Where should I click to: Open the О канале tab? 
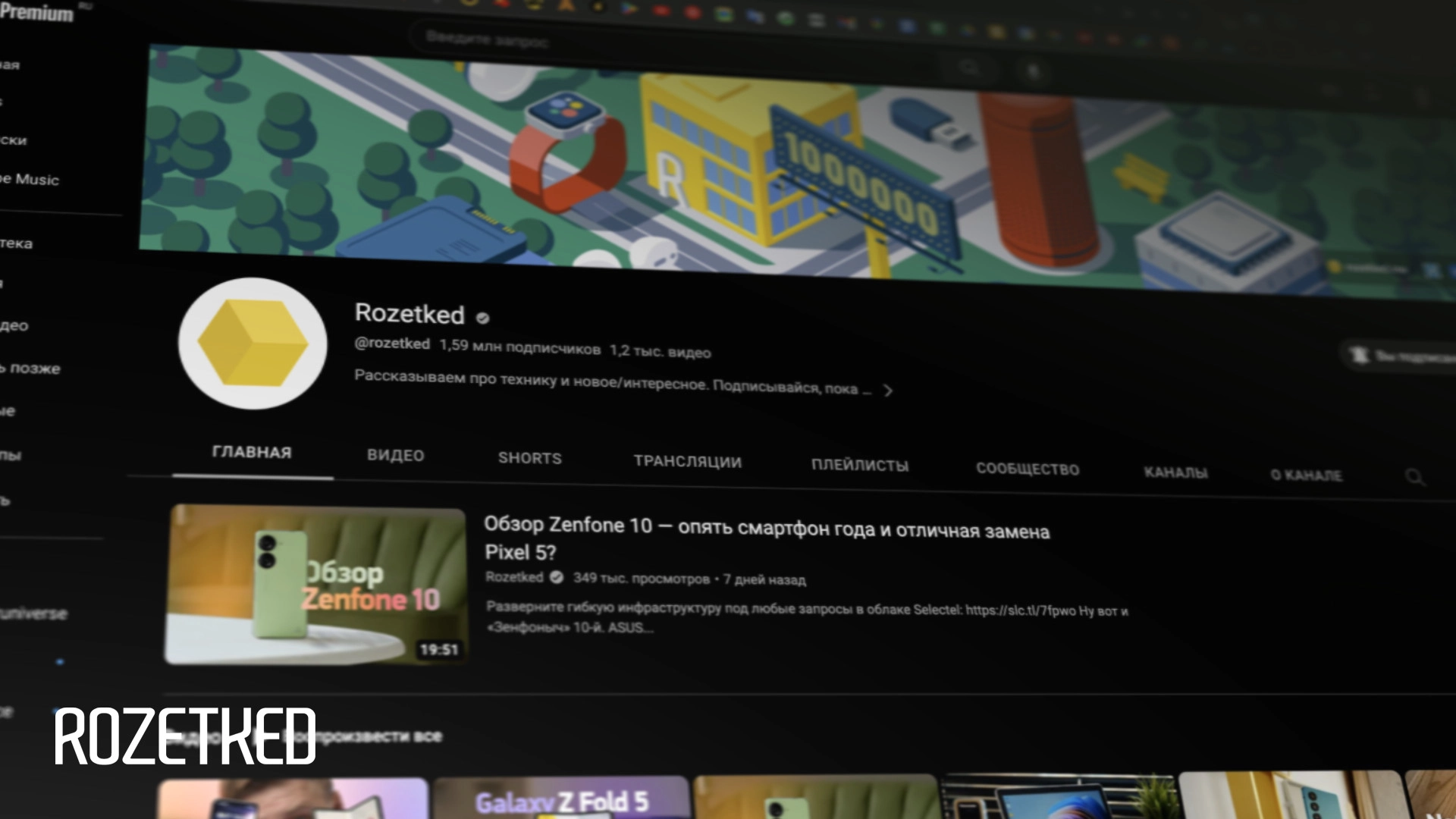pyautogui.click(x=1306, y=475)
